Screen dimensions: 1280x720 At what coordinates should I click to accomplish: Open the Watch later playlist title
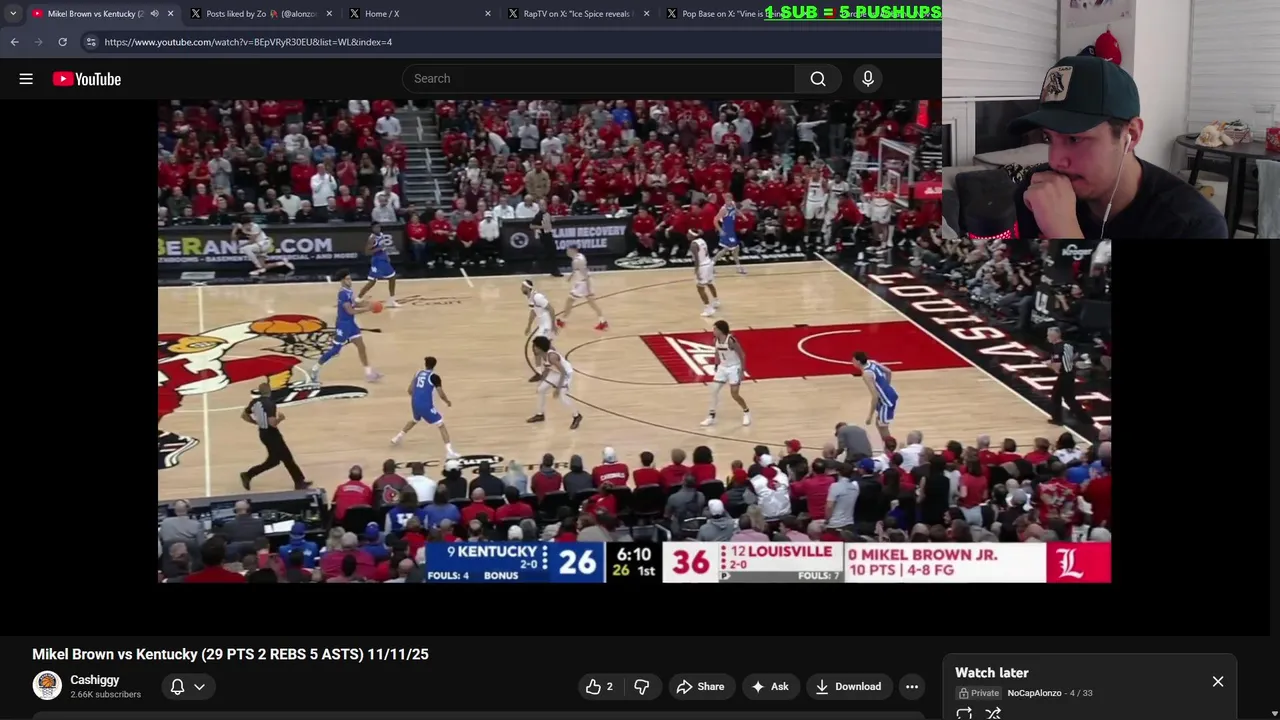coord(992,673)
